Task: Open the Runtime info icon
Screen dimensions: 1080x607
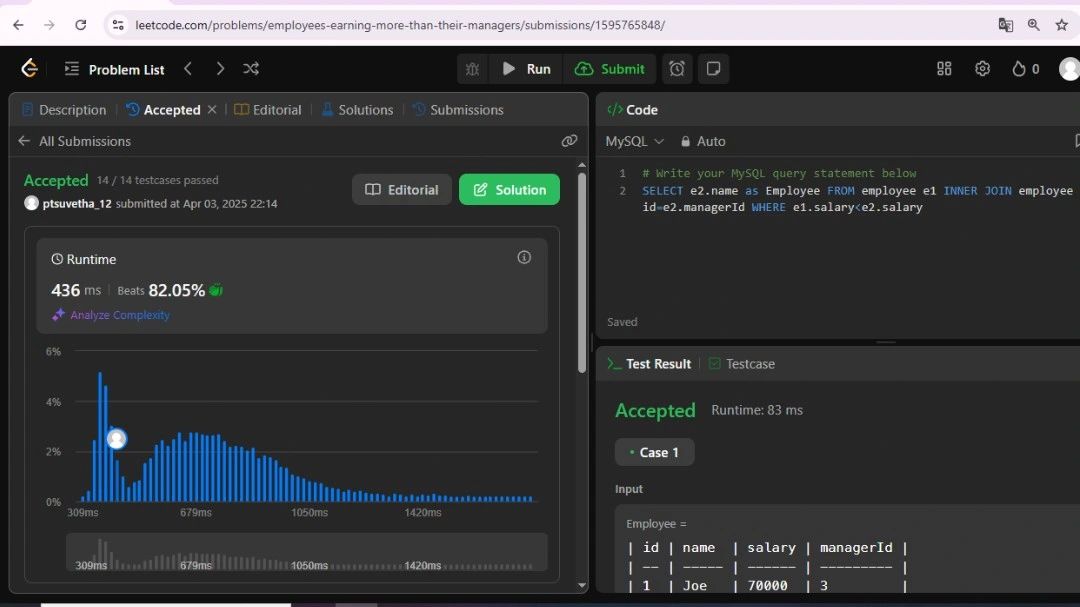Action: pos(524,258)
